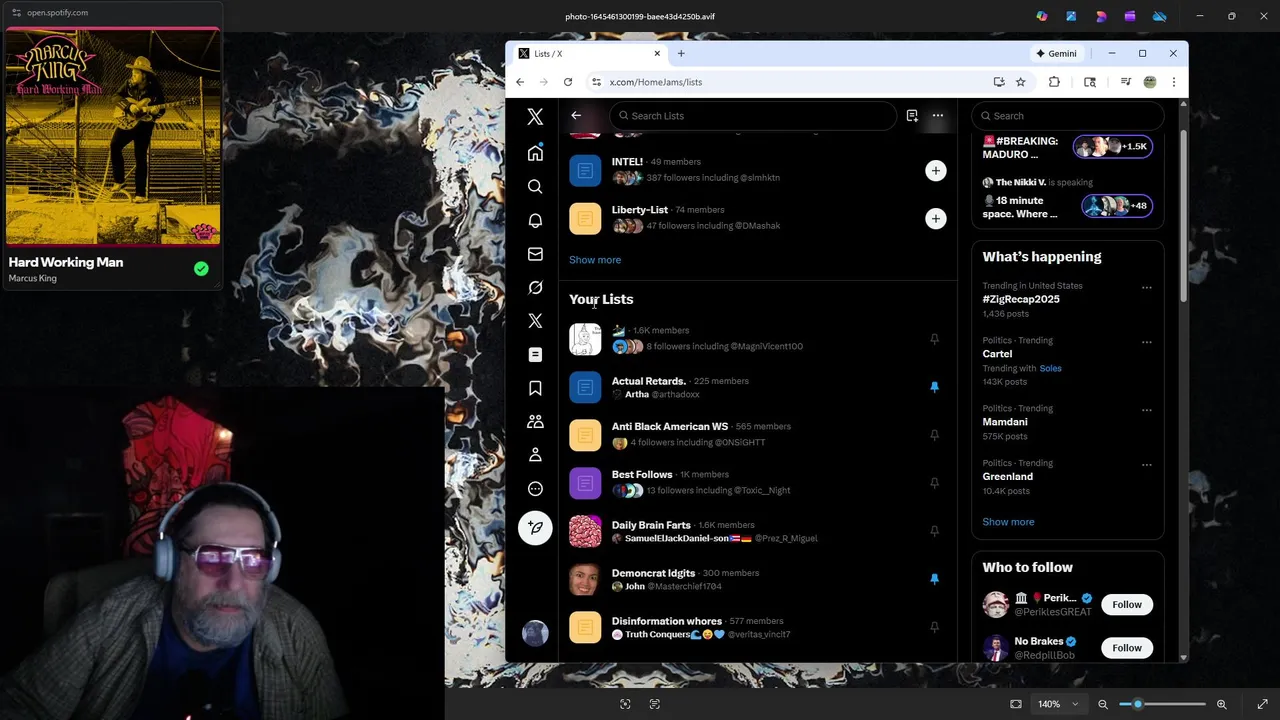The width and height of the screenshot is (1280, 720).
Task: Click the Post compose feather button
Action: click(535, 528)
